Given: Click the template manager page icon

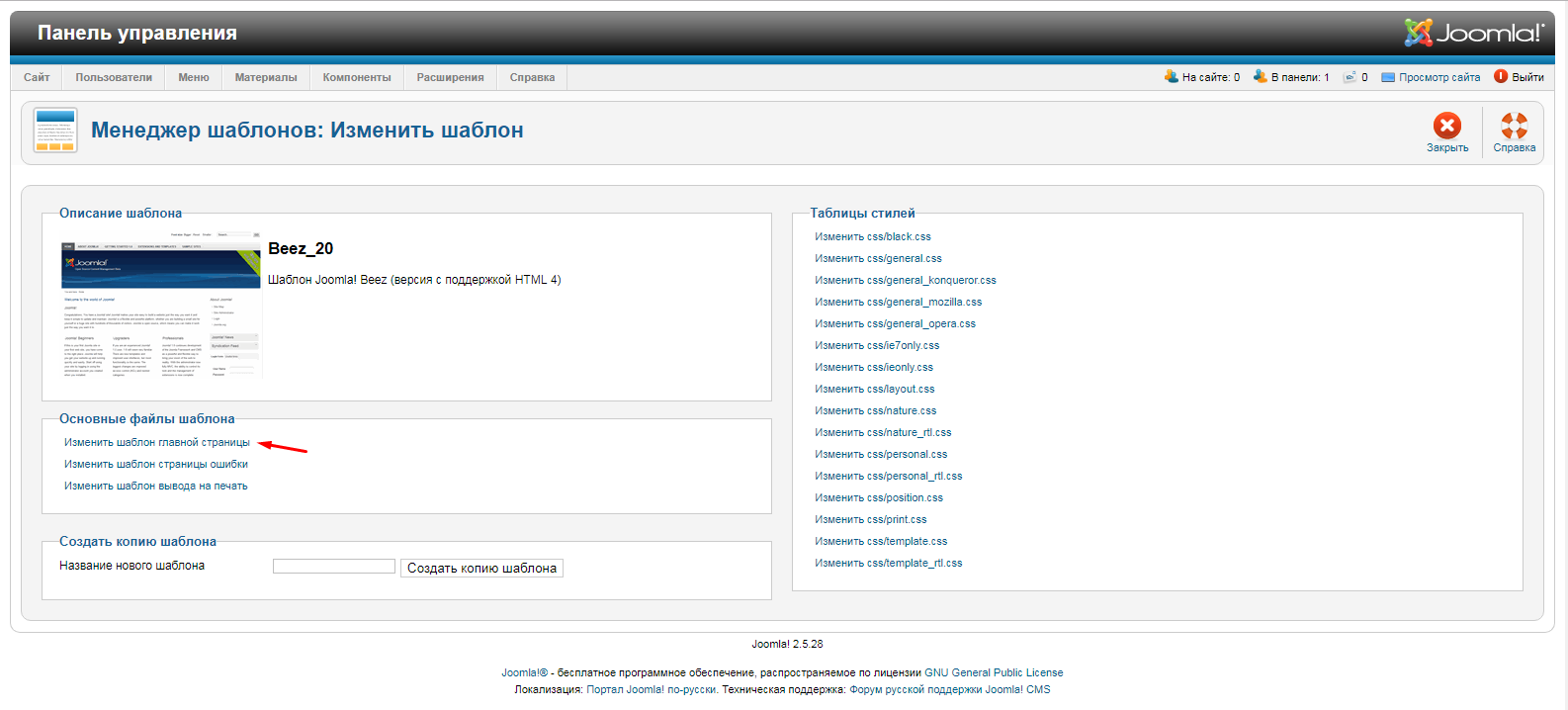Looking at the screenshot, I should click(x=55, y=131).
